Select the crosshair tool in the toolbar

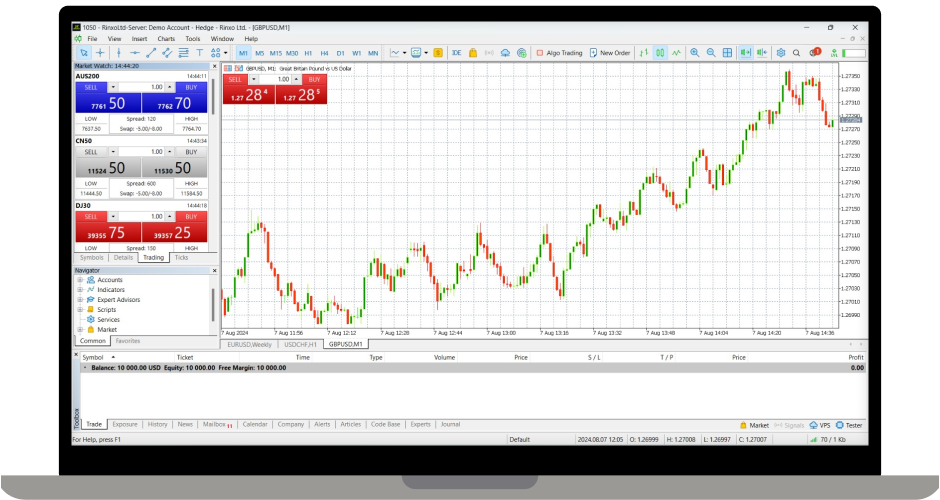[101, 52]
